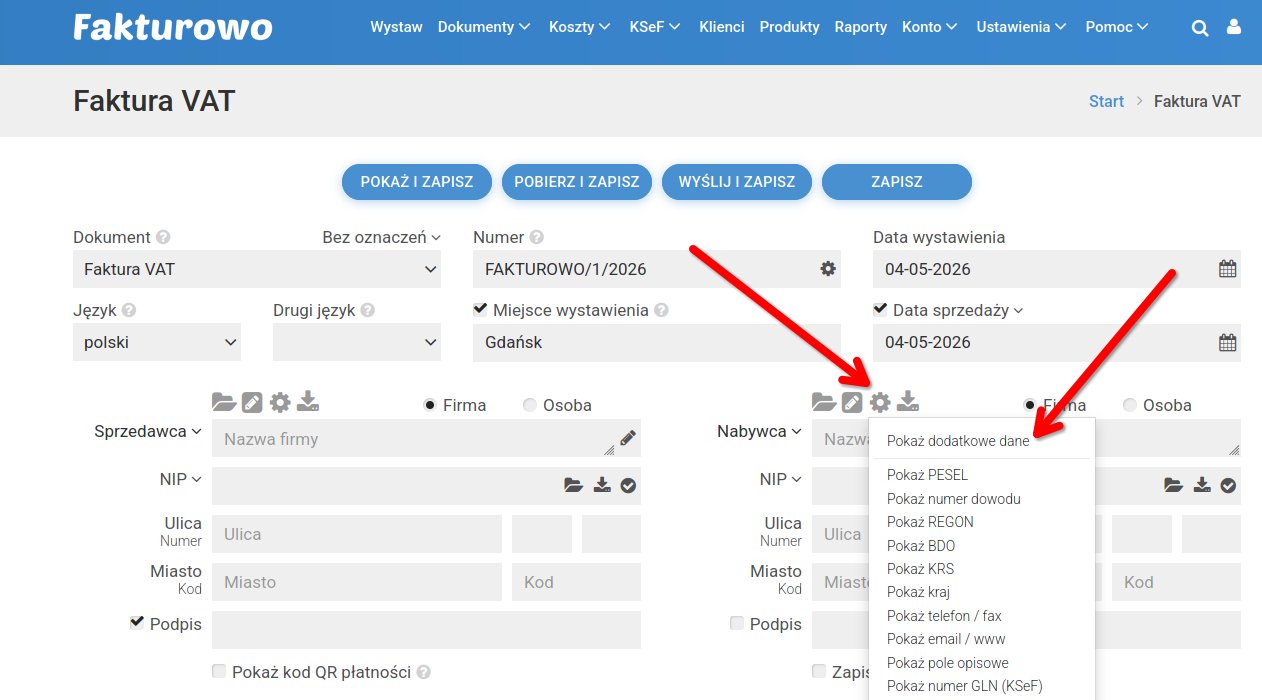Expand Sprzedawca label dropdown
This screenshot has width=1262, height=700.
148,431
